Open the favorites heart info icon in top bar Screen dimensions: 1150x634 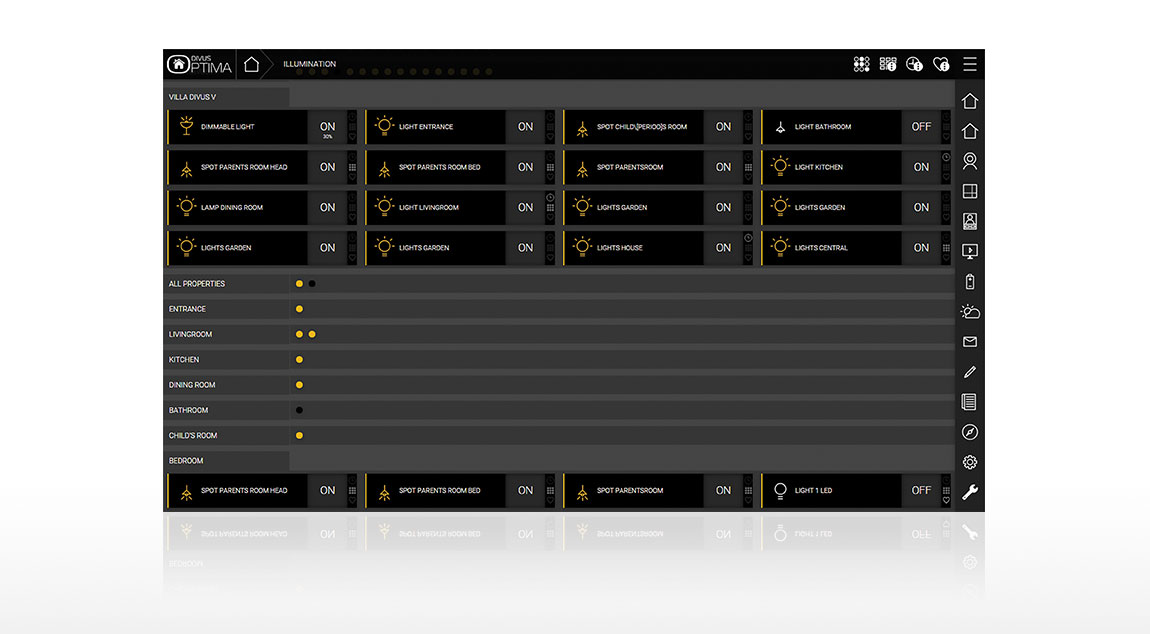coord(940,64)
